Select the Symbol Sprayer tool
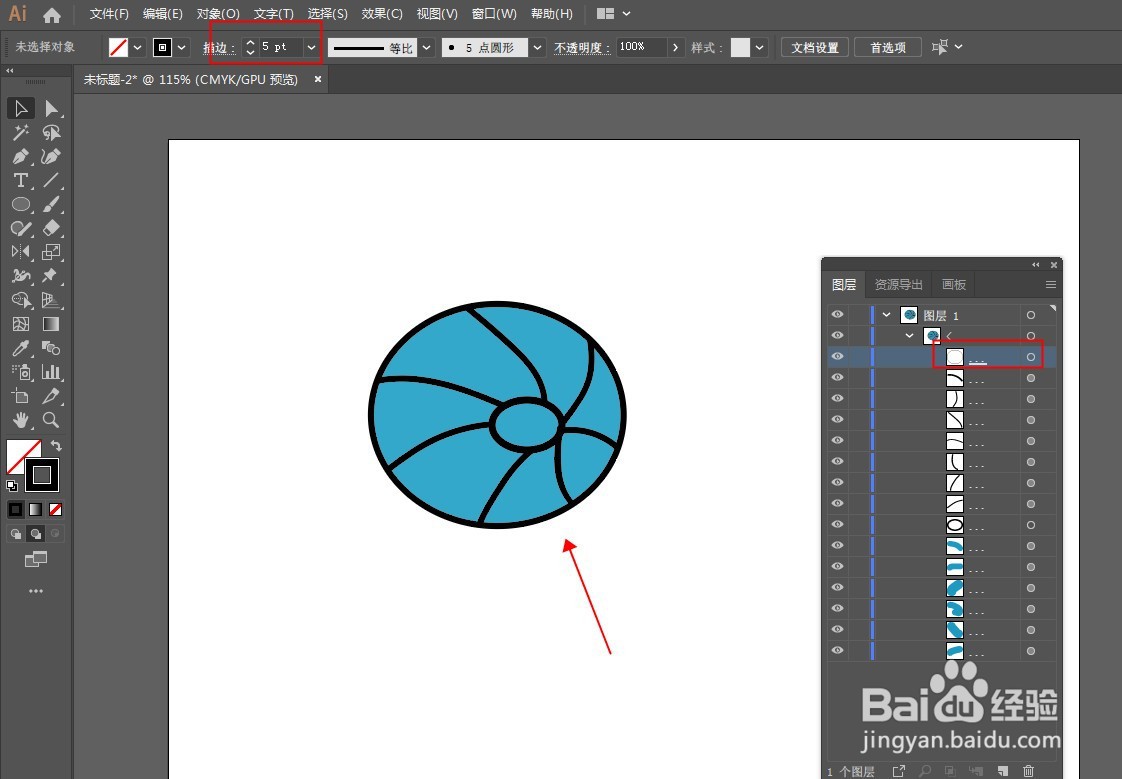 [x=21, y=372]
